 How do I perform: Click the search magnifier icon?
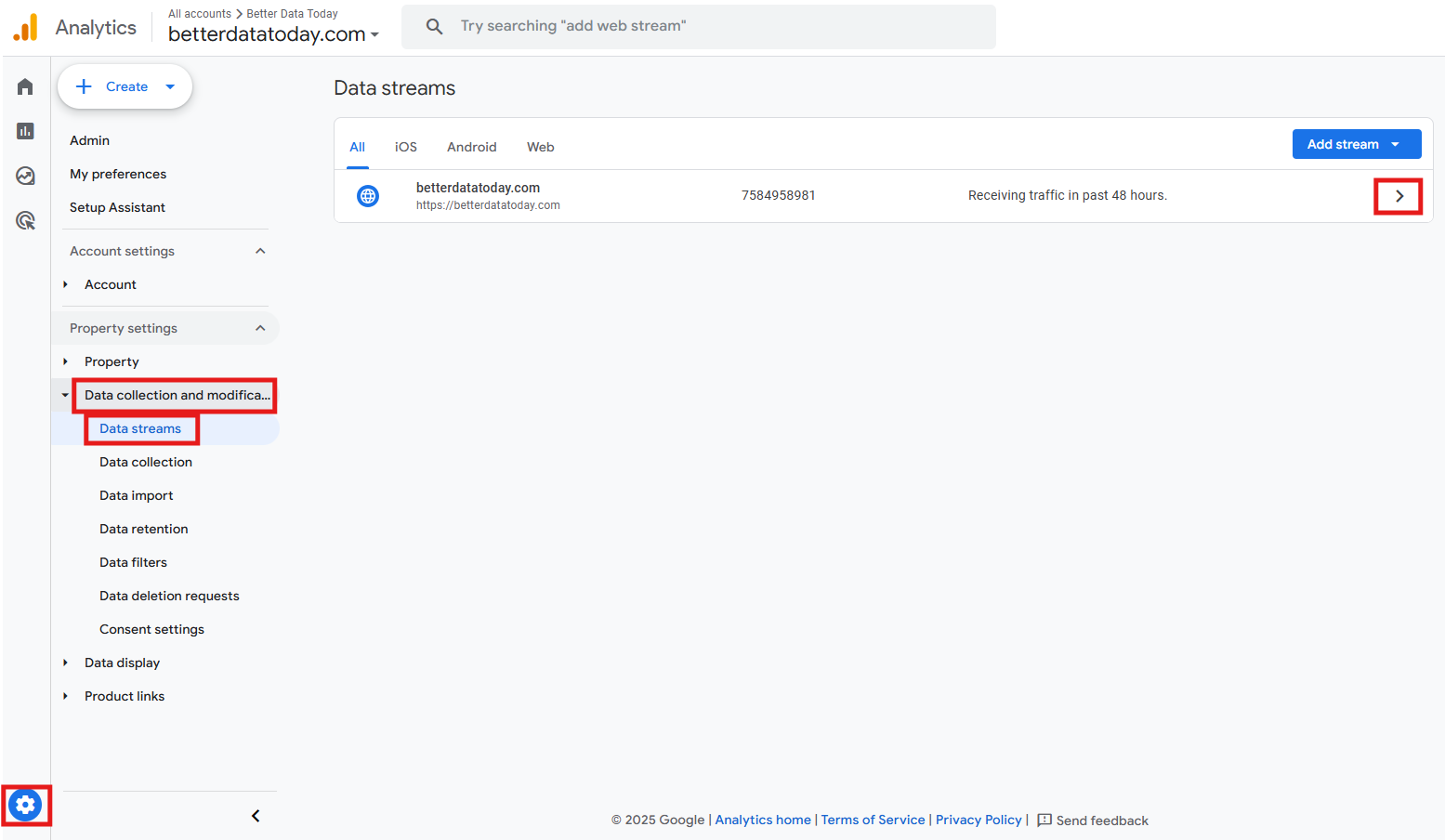pos(434,26)
